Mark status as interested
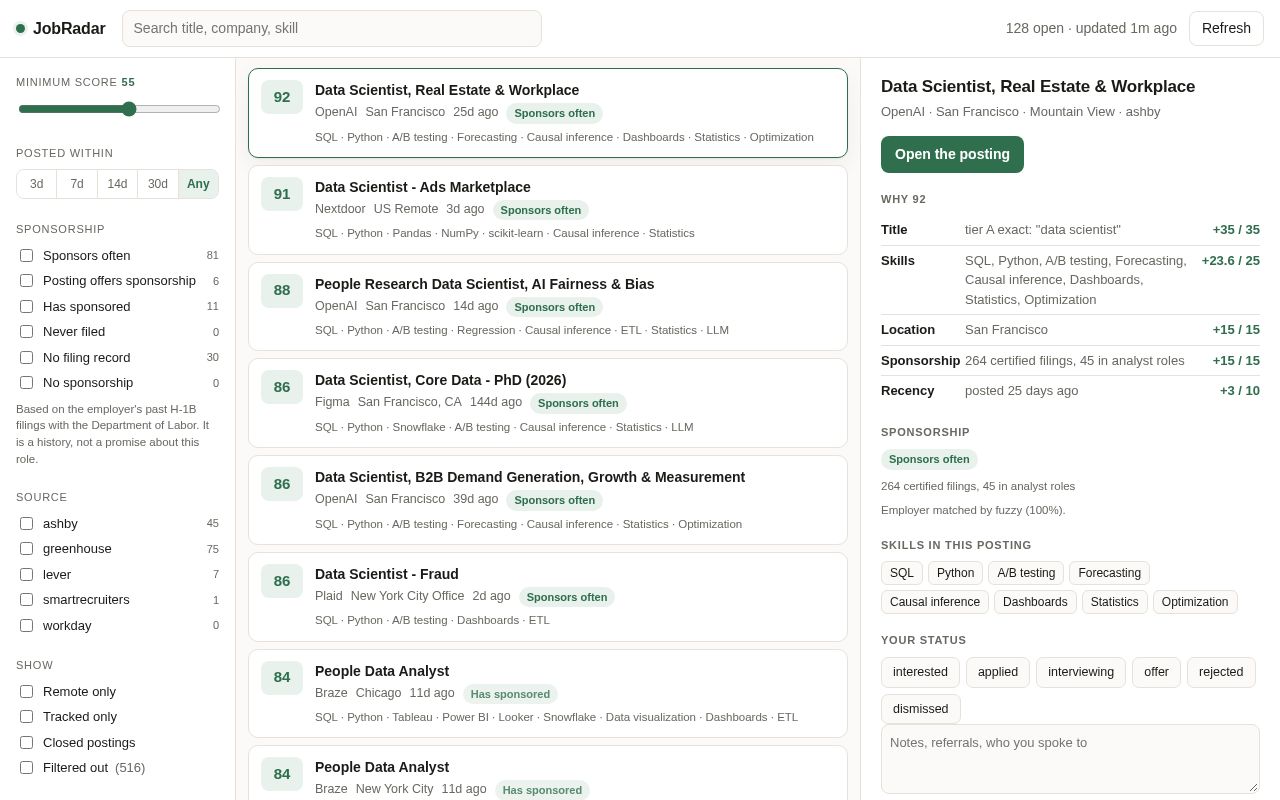 point(920,672)
